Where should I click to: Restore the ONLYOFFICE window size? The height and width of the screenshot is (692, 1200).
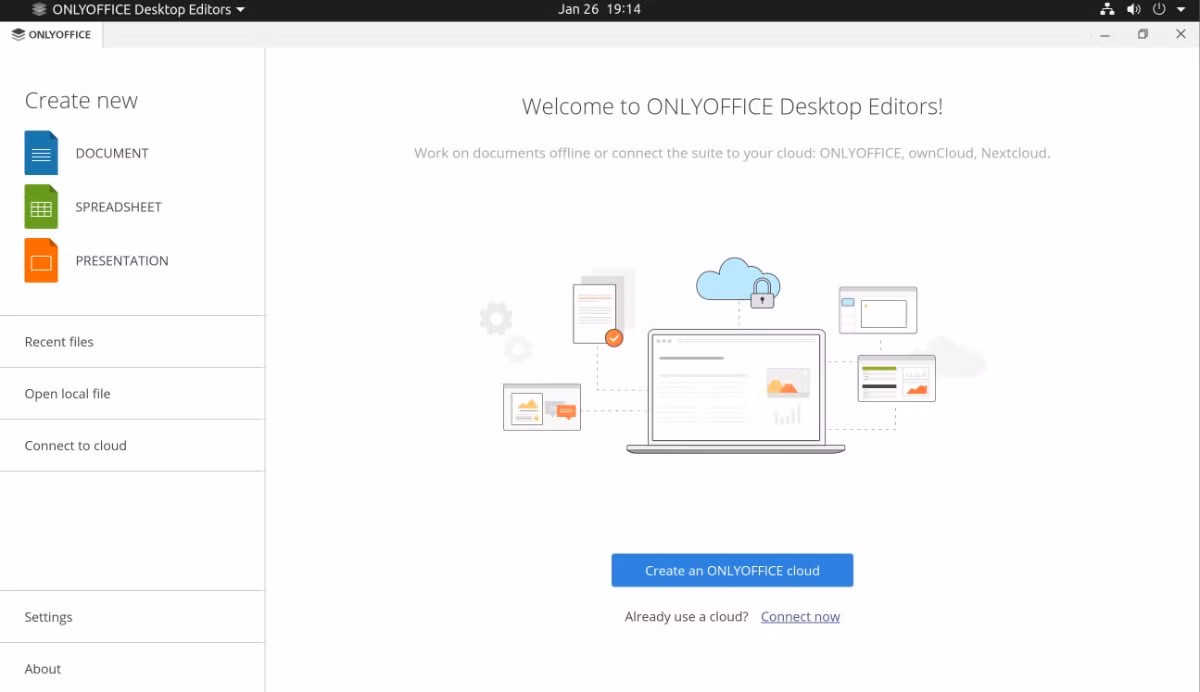tap(1143, 34)
